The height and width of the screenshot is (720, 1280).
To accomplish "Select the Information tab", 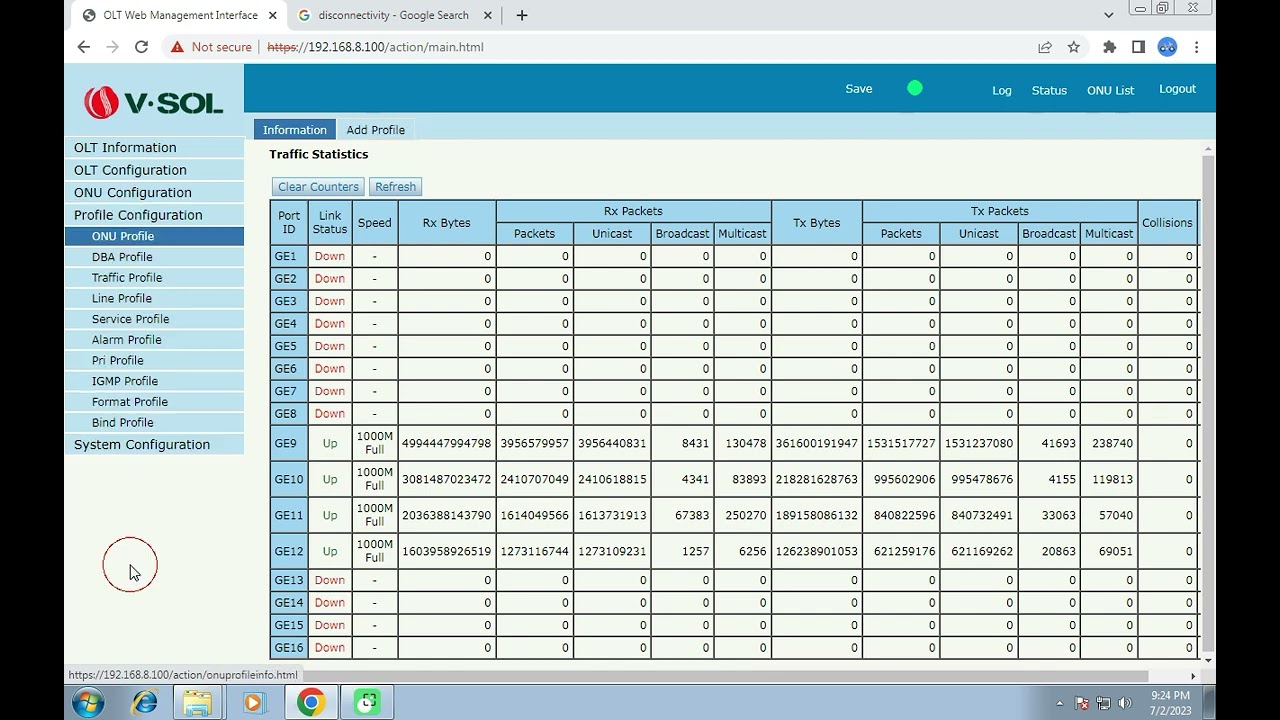I will pos(295,130).
